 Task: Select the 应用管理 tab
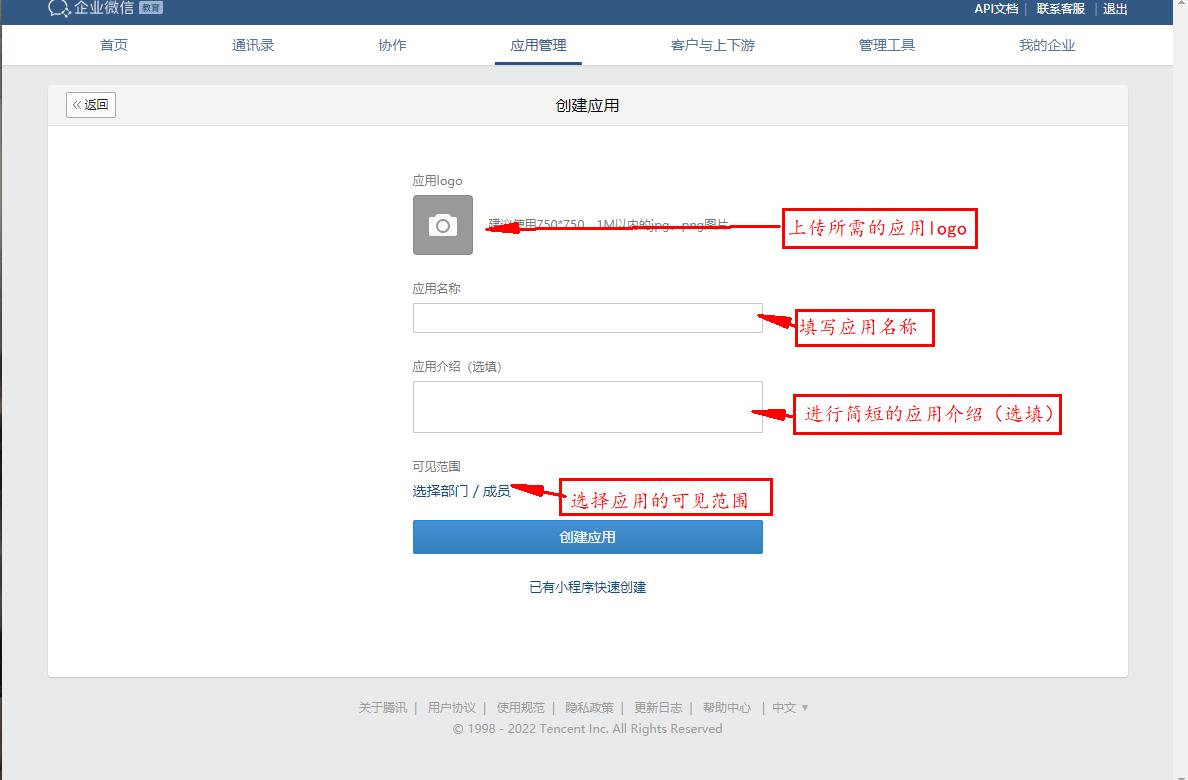click(x=538, y=45)
